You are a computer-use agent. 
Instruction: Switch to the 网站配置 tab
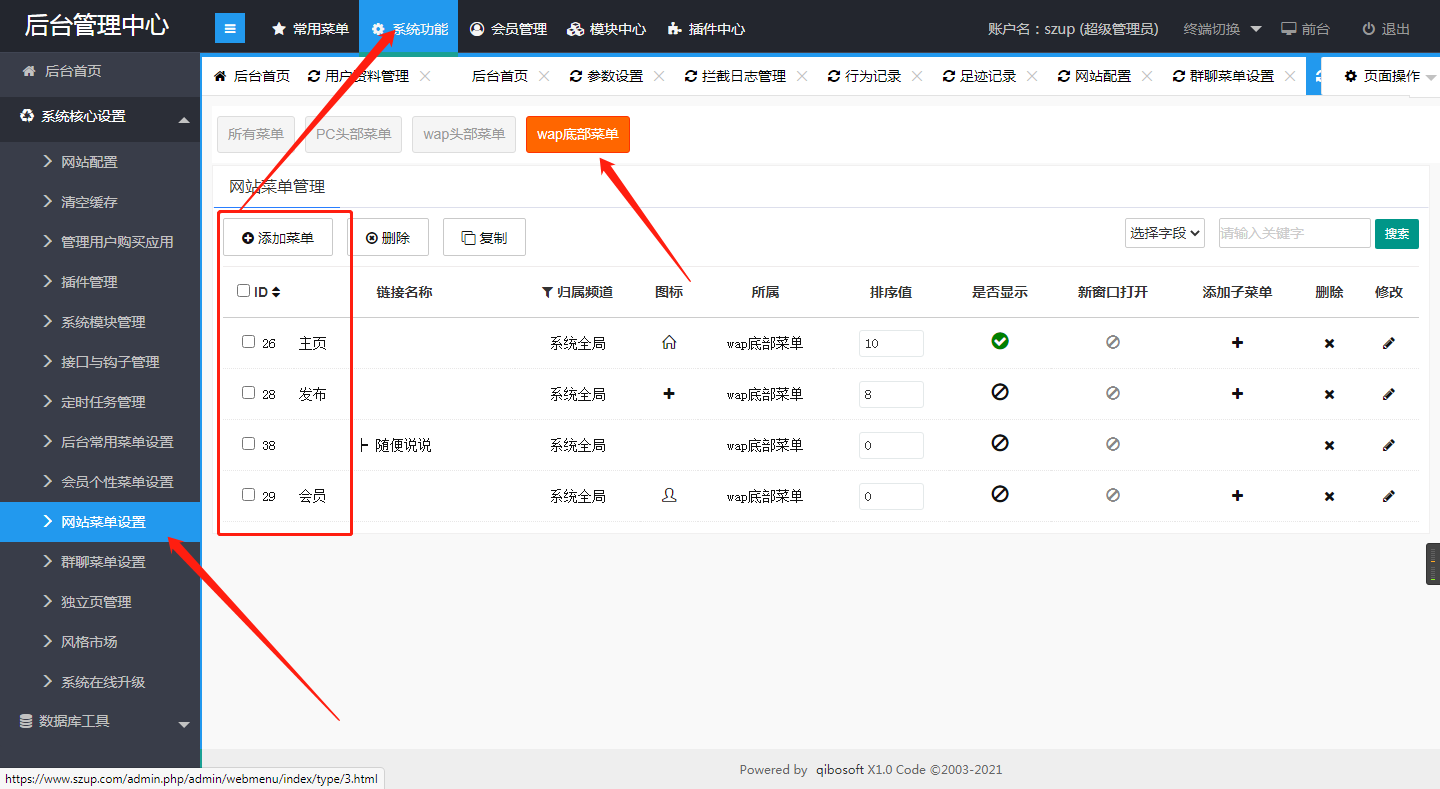[x=1102, y=76]
